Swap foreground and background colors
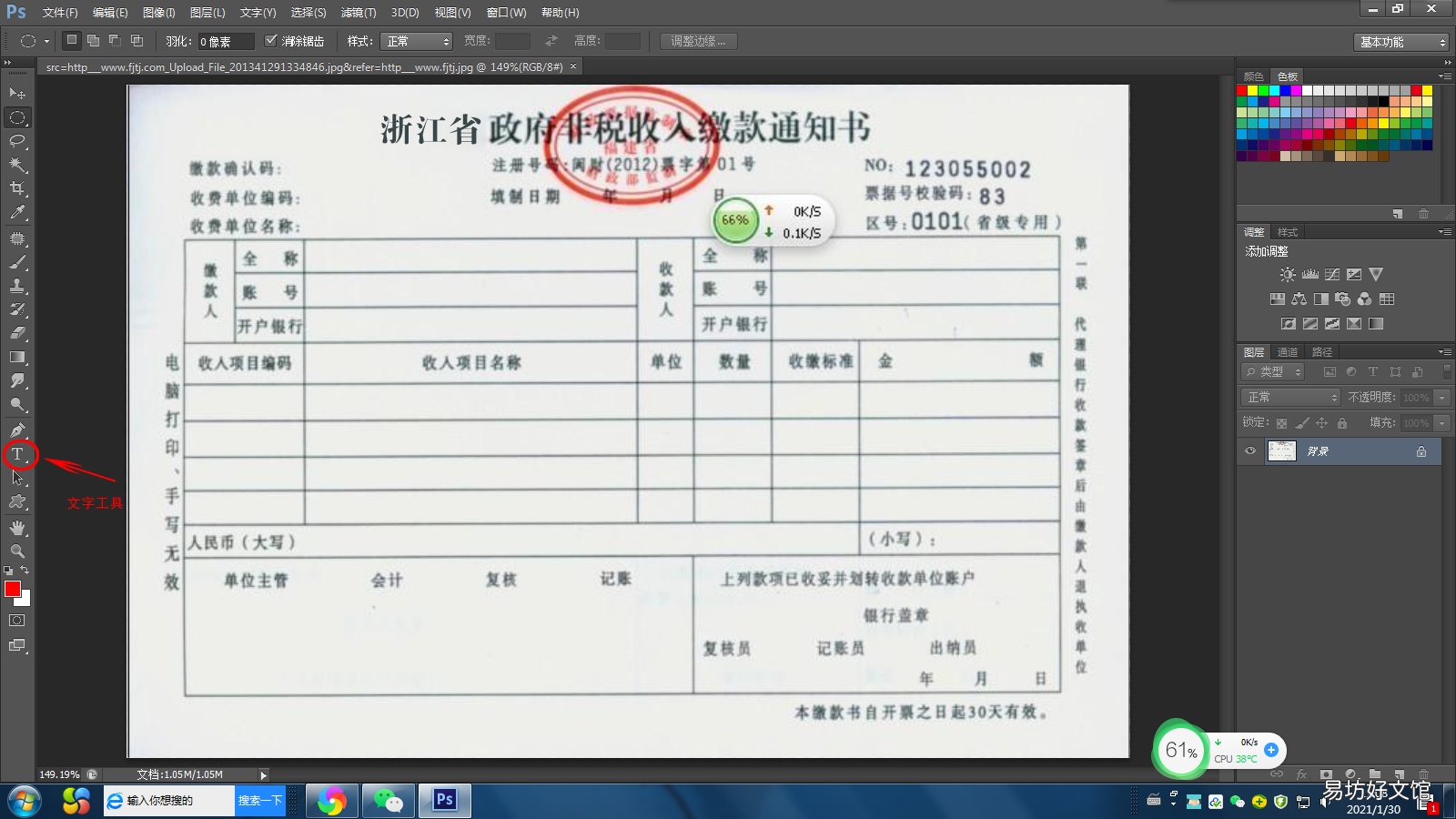The width and height of the screenshot is (1456, 819). (x=25, y=571)
